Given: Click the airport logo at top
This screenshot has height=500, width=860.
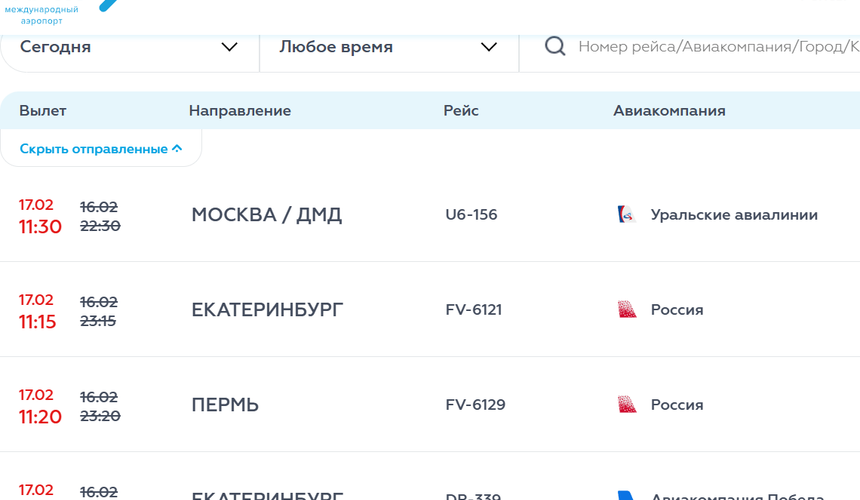Looking at the screenshot, I should coord(60,12).
